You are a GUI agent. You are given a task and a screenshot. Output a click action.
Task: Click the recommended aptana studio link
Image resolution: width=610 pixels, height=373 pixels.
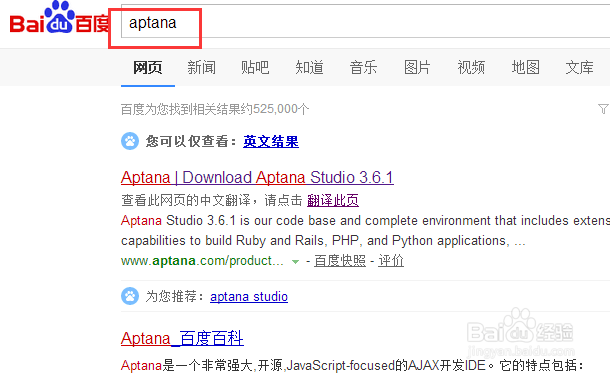coord(249,297)
